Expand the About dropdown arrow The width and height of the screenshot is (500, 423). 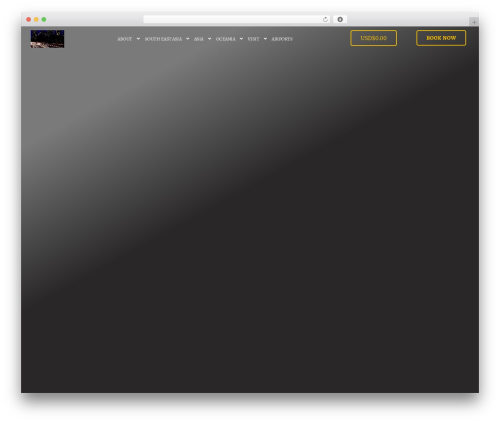tap(138, 39)
